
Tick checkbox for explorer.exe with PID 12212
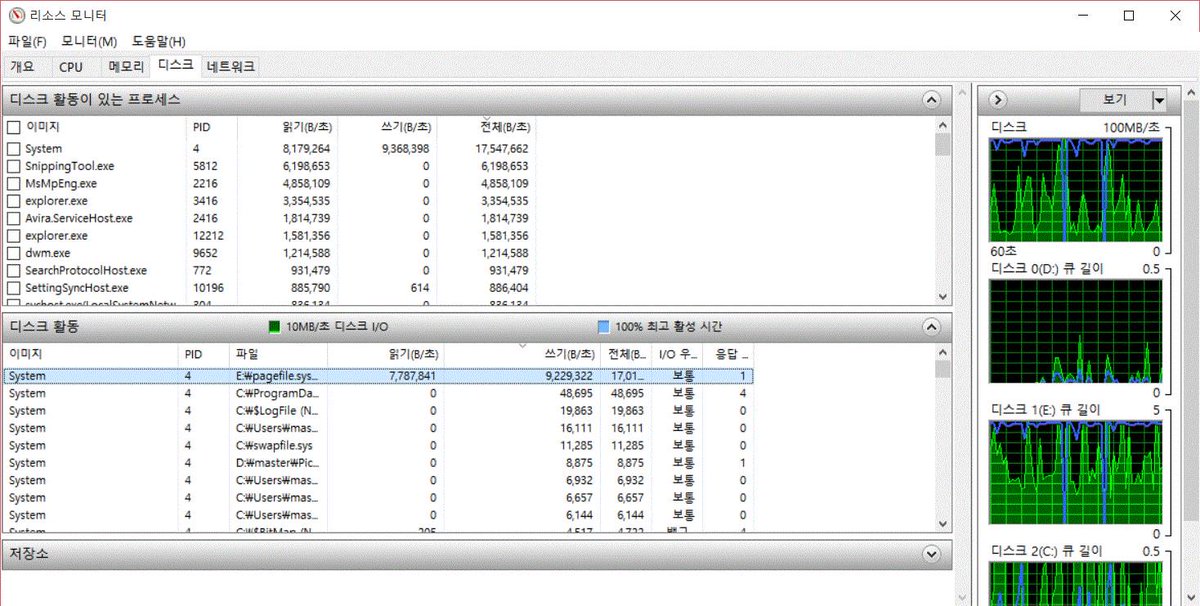(14, 236)
